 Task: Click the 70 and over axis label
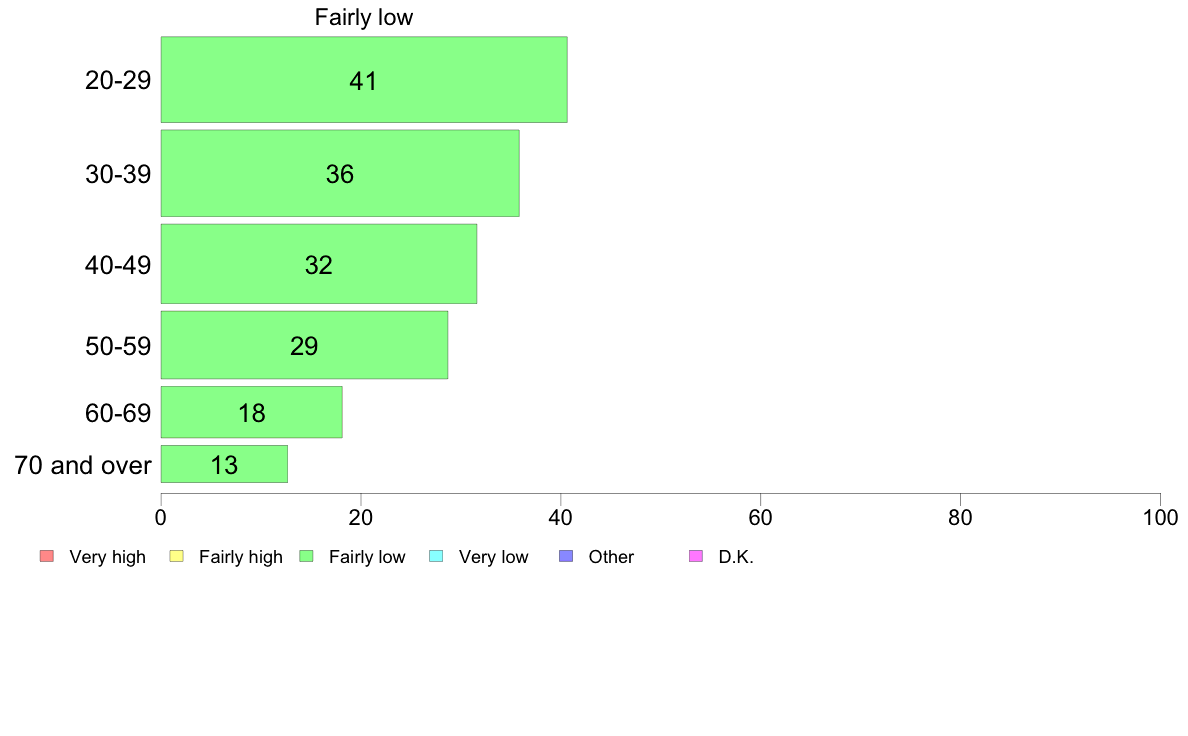(83, 465)
